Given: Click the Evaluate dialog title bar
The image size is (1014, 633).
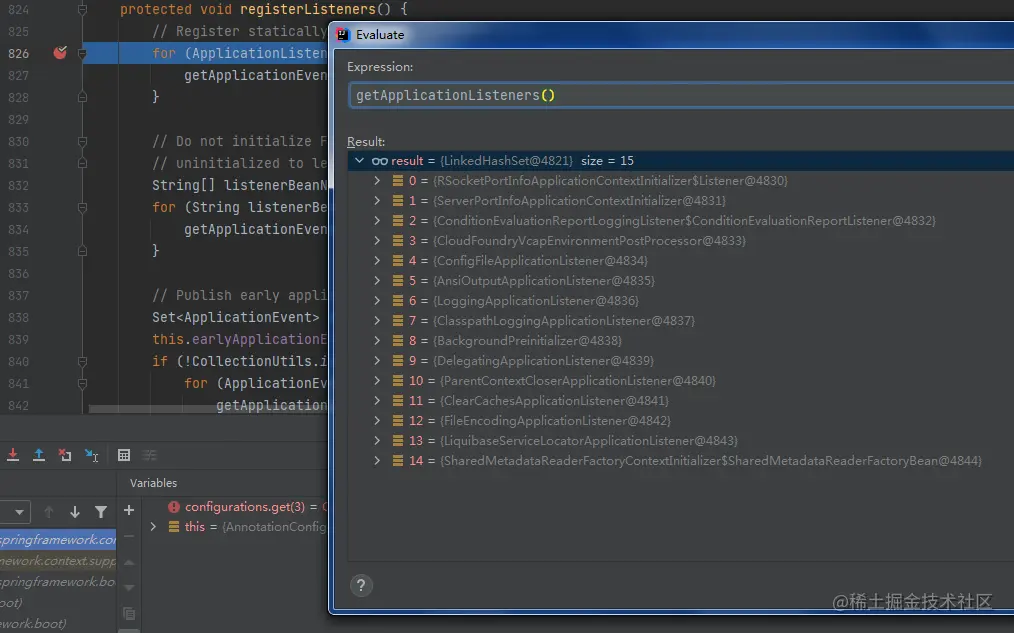Looking at the screenshot, I should click(673, 35).
